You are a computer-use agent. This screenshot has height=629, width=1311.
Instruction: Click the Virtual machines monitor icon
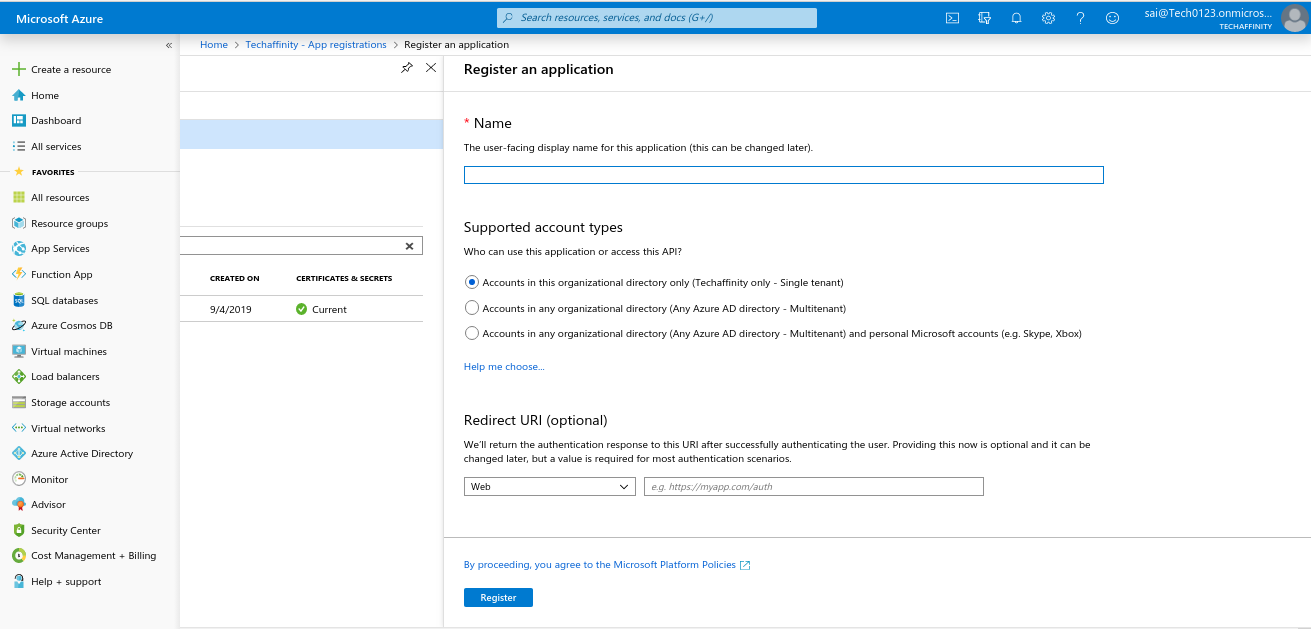pos(18,351)
